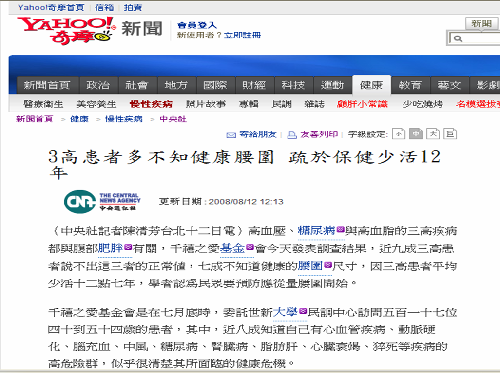Select the 健康 tab
500x373 pixels.
pos(371,85)
